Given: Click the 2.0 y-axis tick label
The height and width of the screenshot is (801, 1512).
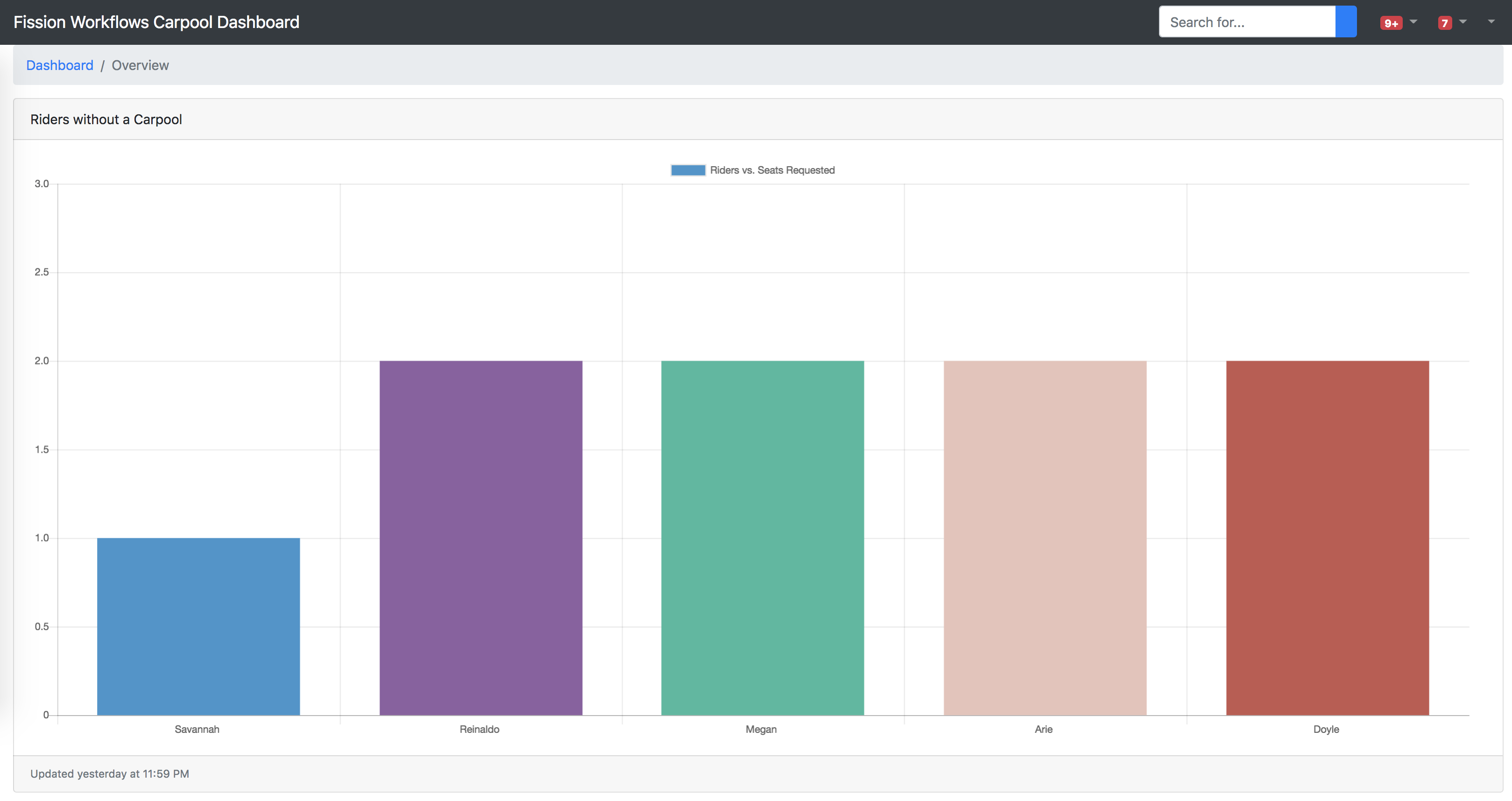Looking at the screenshot, I should 42,361.
